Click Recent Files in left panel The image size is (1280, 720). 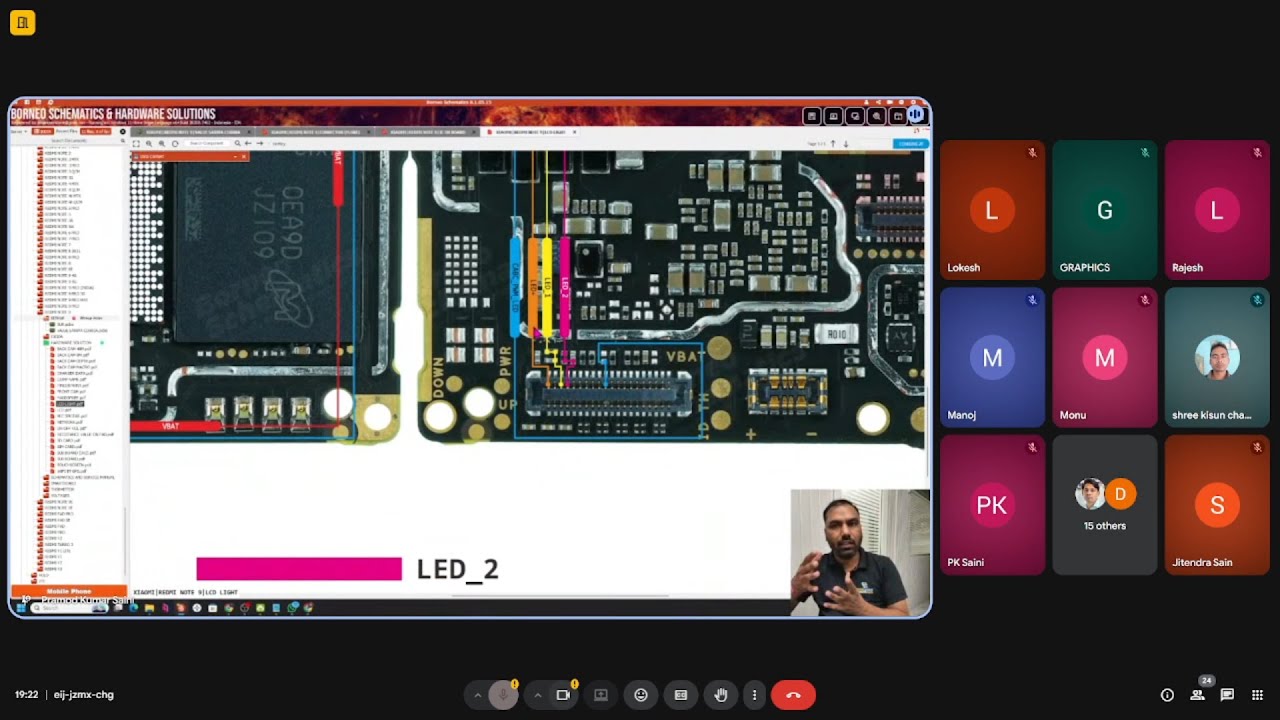[66, 131]
